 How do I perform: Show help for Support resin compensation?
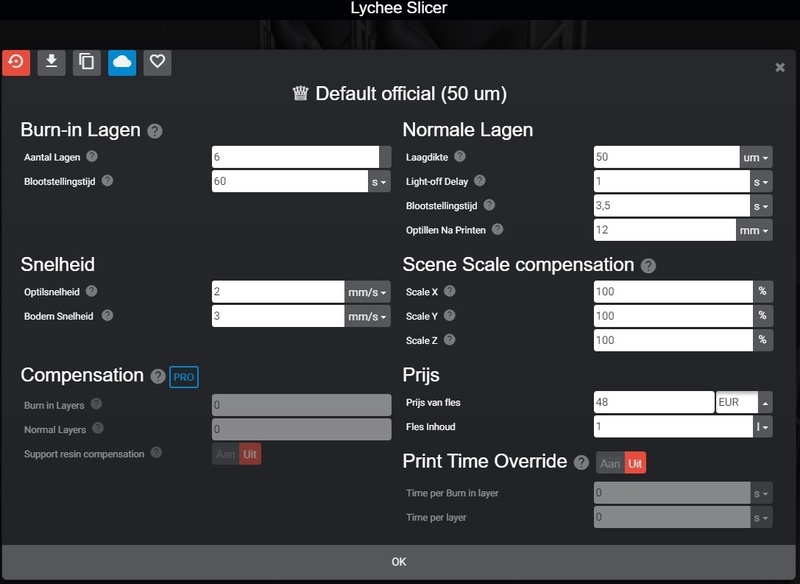pos(156,452)
